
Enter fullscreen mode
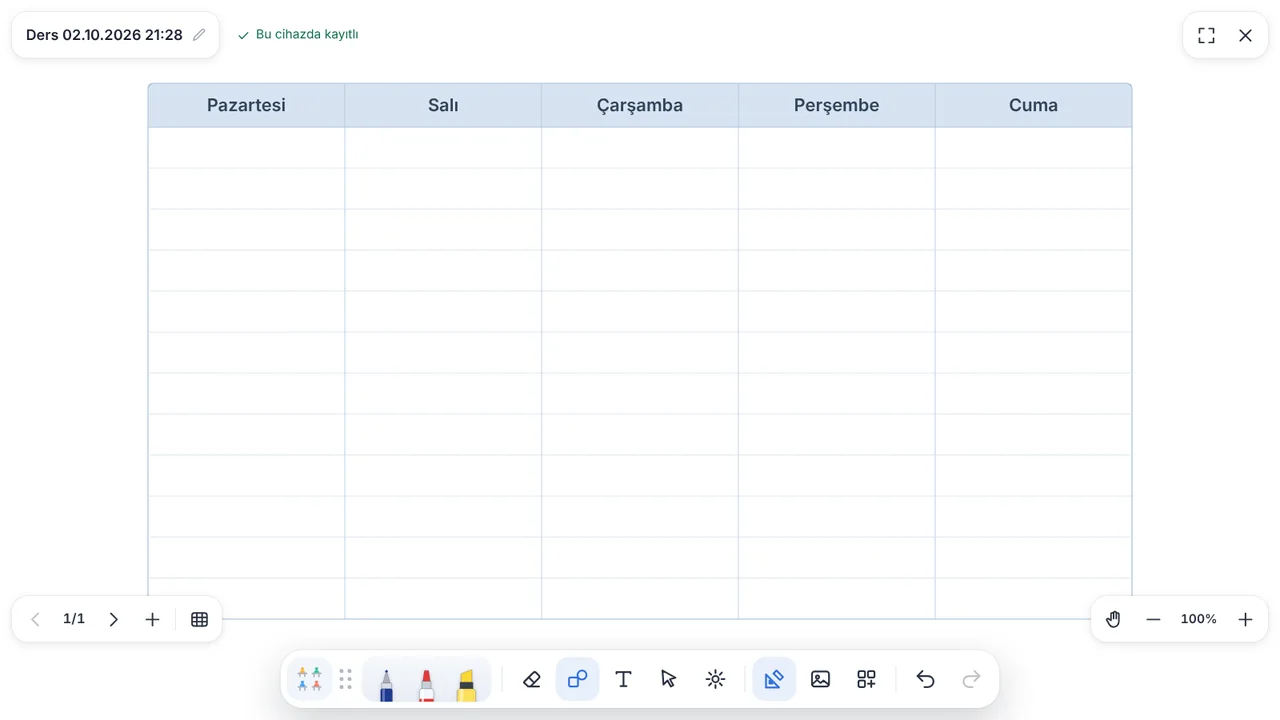1207,35
